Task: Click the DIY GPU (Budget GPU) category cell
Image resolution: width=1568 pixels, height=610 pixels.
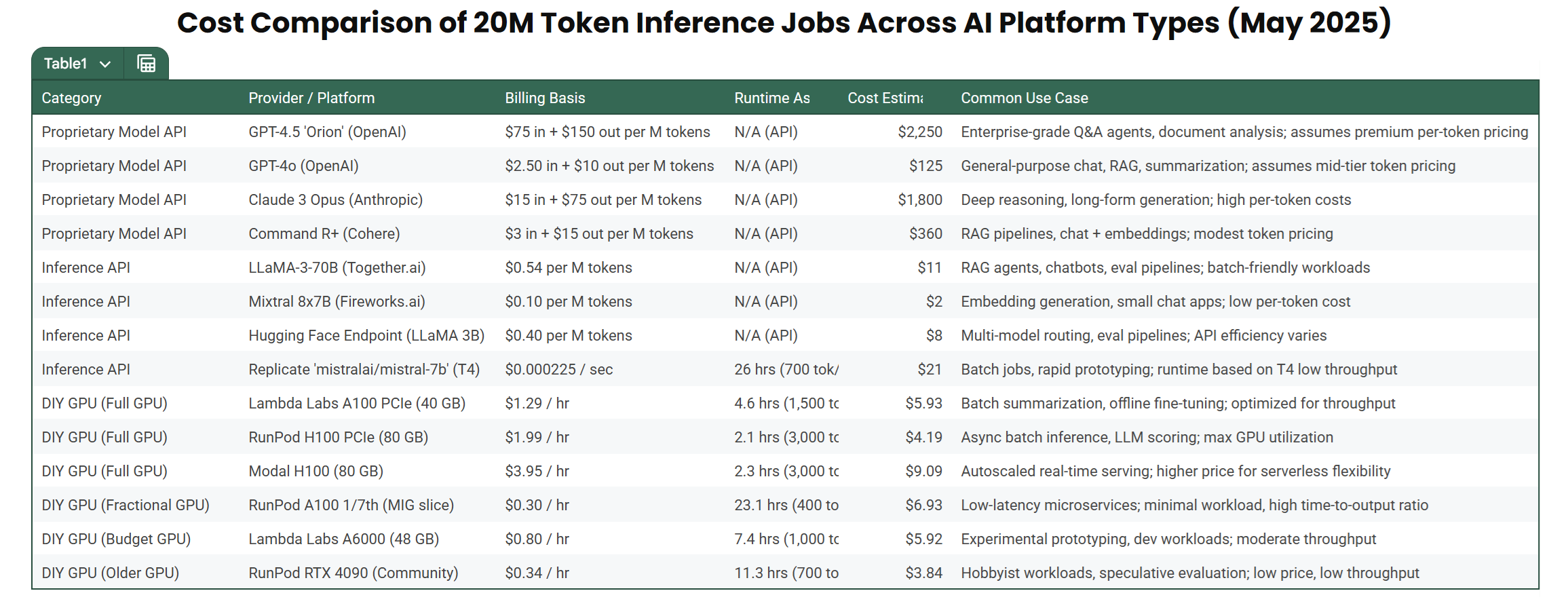Action: click(x=116, y=539)
